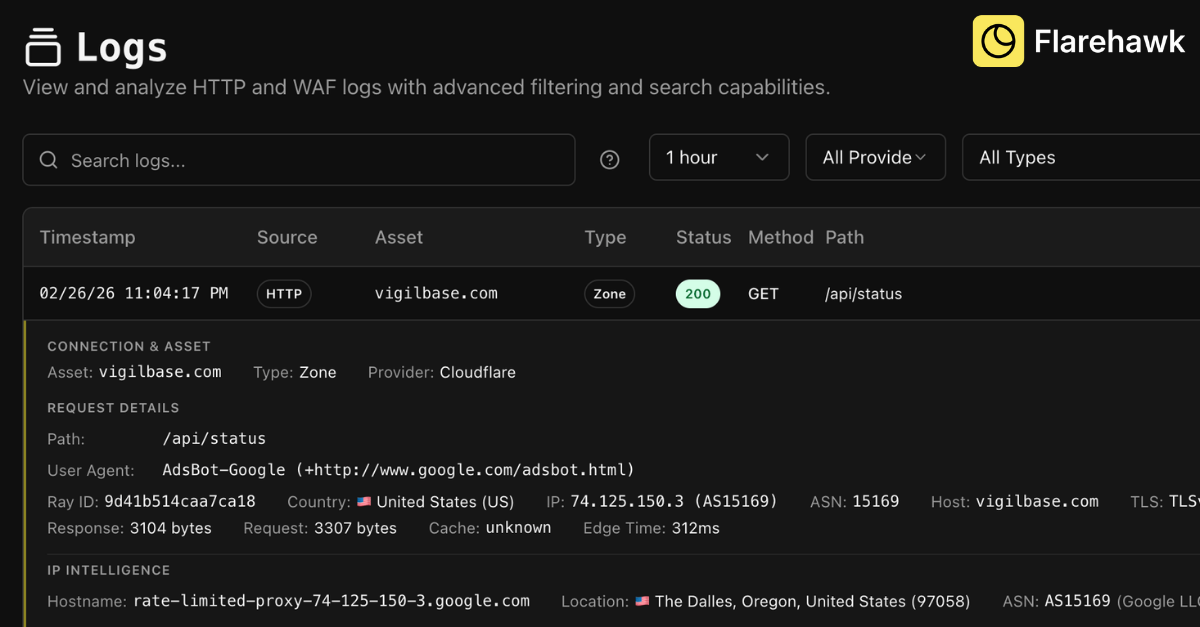The image size is (1200, 627).
Task: Click the magnifier icon in the search bar
Action: tap(48, 159)
